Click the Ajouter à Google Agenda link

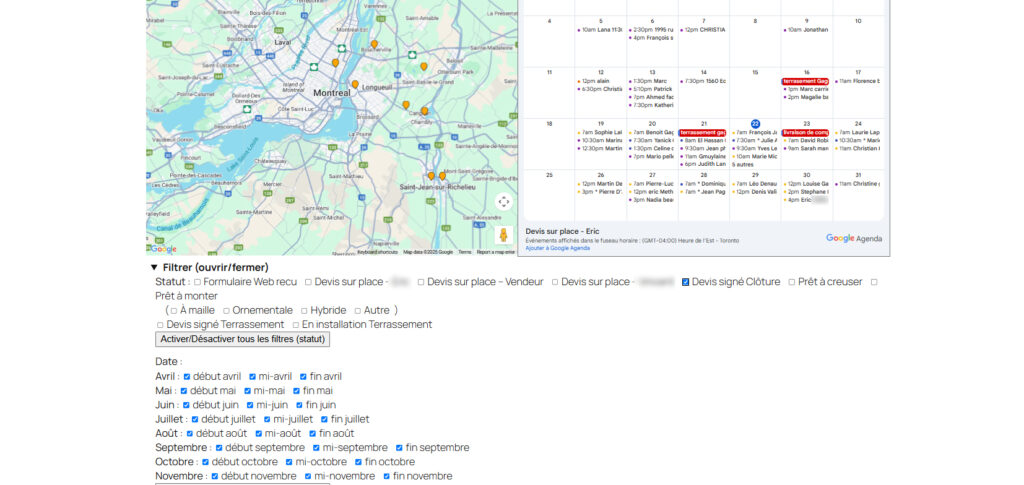557,248
